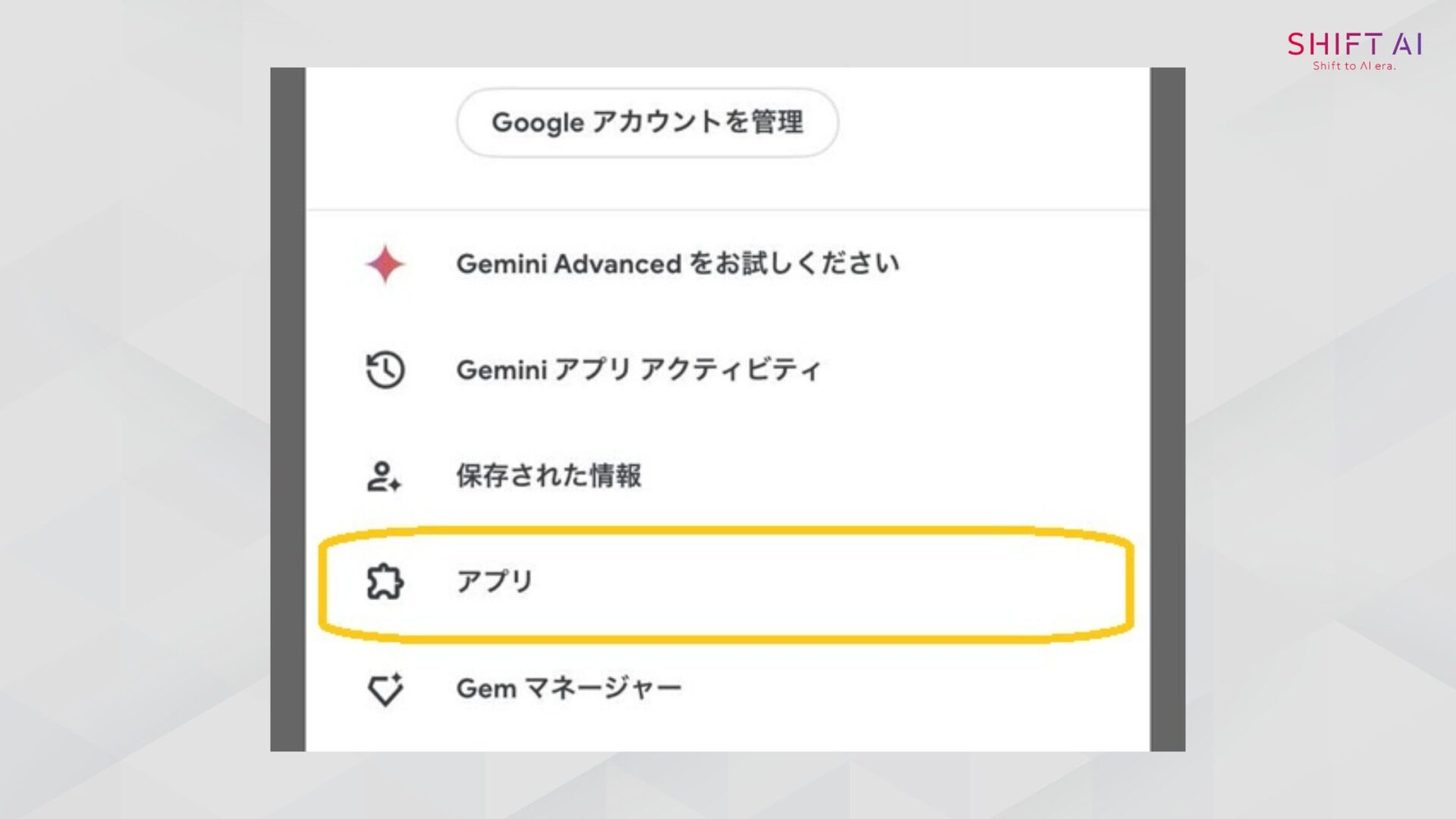Click the gem icon next to Gem マネージャー
The image size is (1456, 819).
[385, 689]
